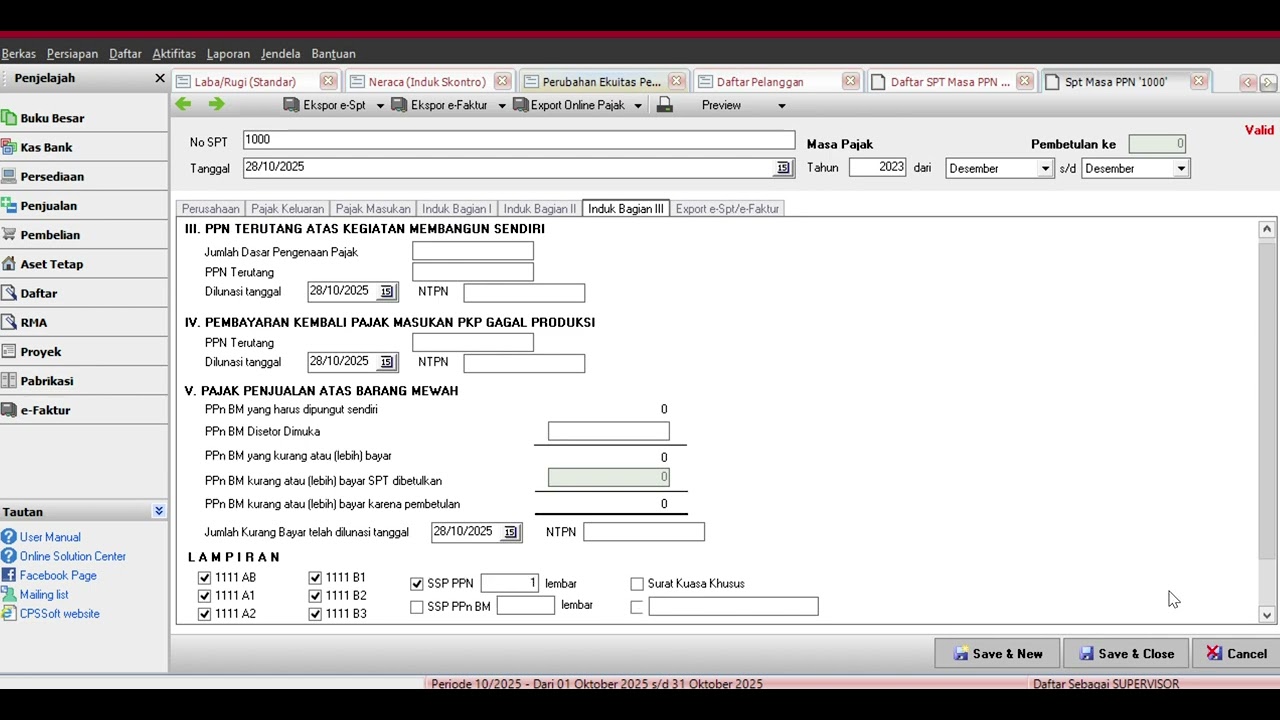Viewport: 1280px width, 720px height.
Task: Open the Masa Pajak 'dari' month dropdown
Action: point(1045,169)
